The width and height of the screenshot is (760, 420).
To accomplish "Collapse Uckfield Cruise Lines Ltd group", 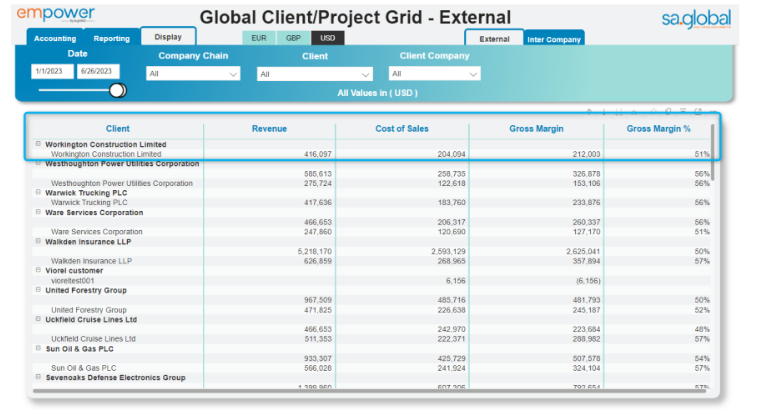I will point(38,319).
